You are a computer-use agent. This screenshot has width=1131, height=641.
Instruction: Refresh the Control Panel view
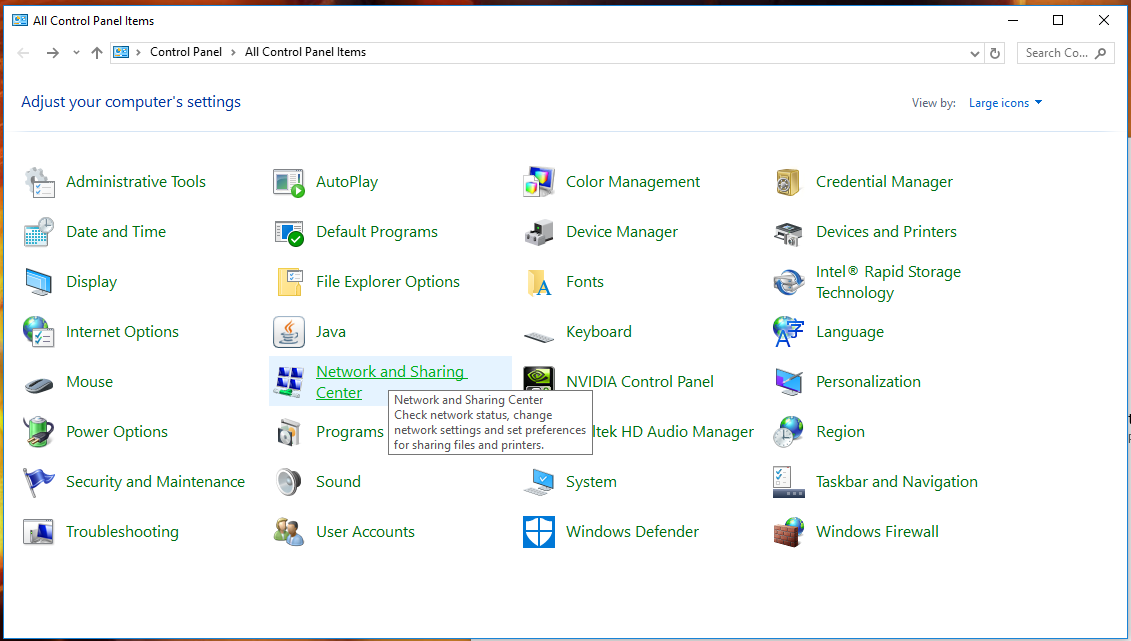995,53
